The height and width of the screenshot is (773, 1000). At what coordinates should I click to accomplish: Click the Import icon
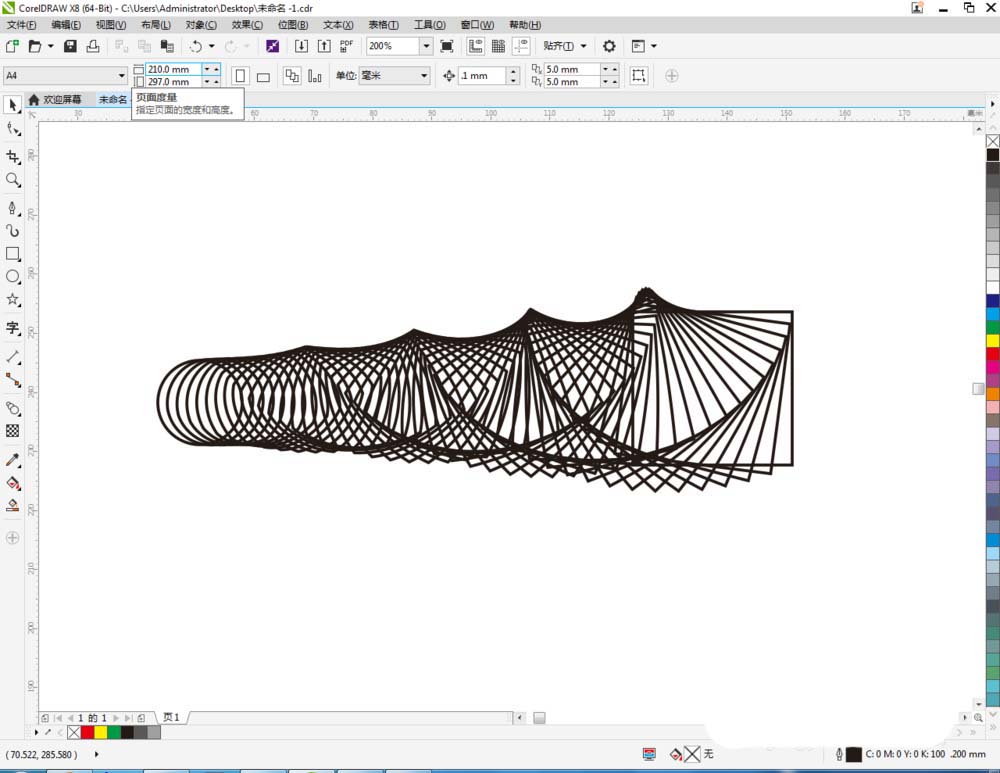(301, 46)
